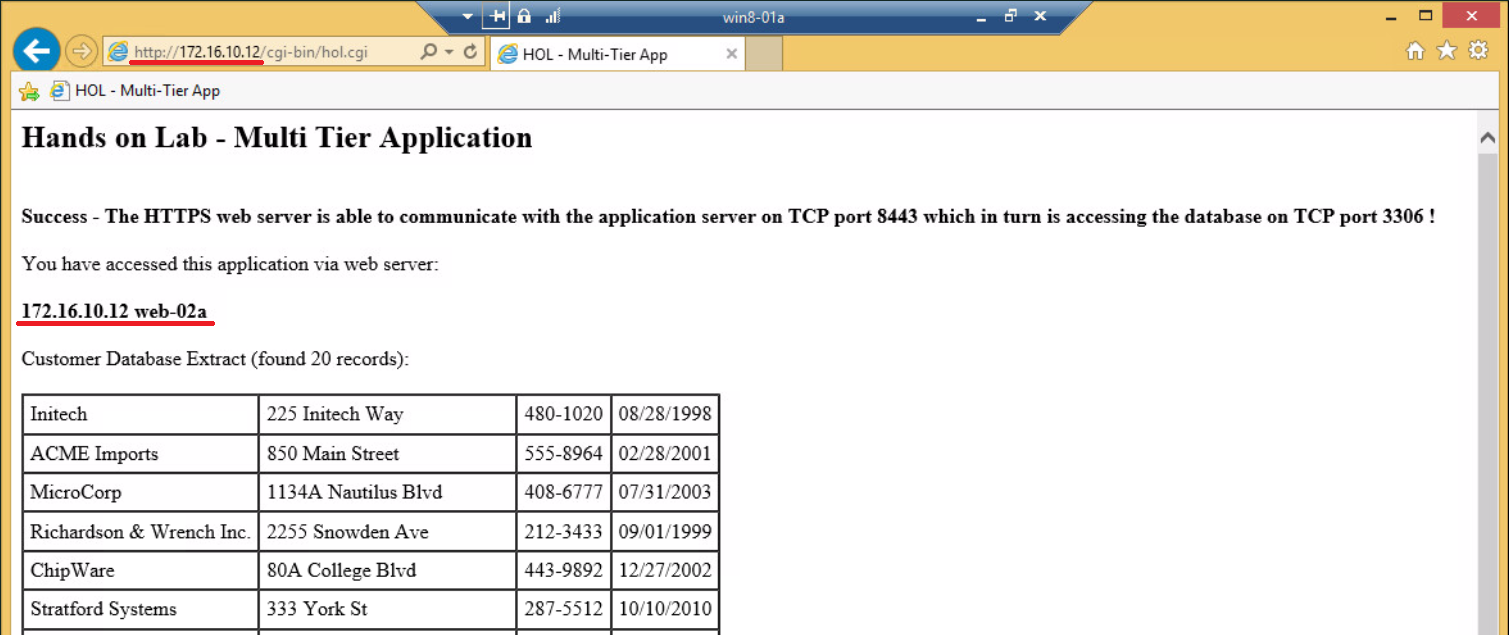1509x635 pixels.
Task: Click the Hands on Lab page heading
Action: point(277,138)
